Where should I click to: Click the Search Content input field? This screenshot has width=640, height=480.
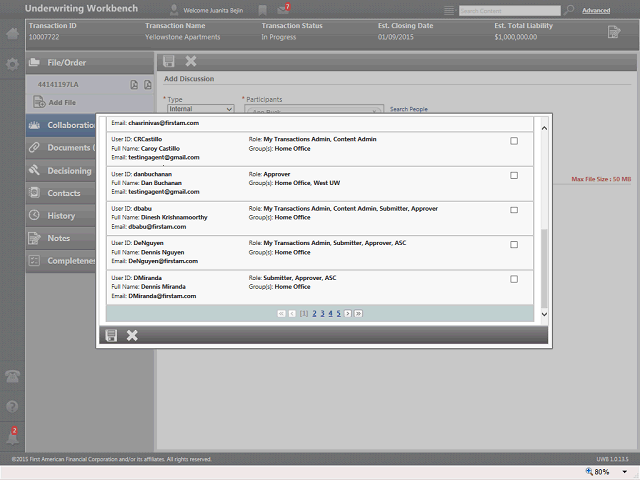tap(509, 11)
